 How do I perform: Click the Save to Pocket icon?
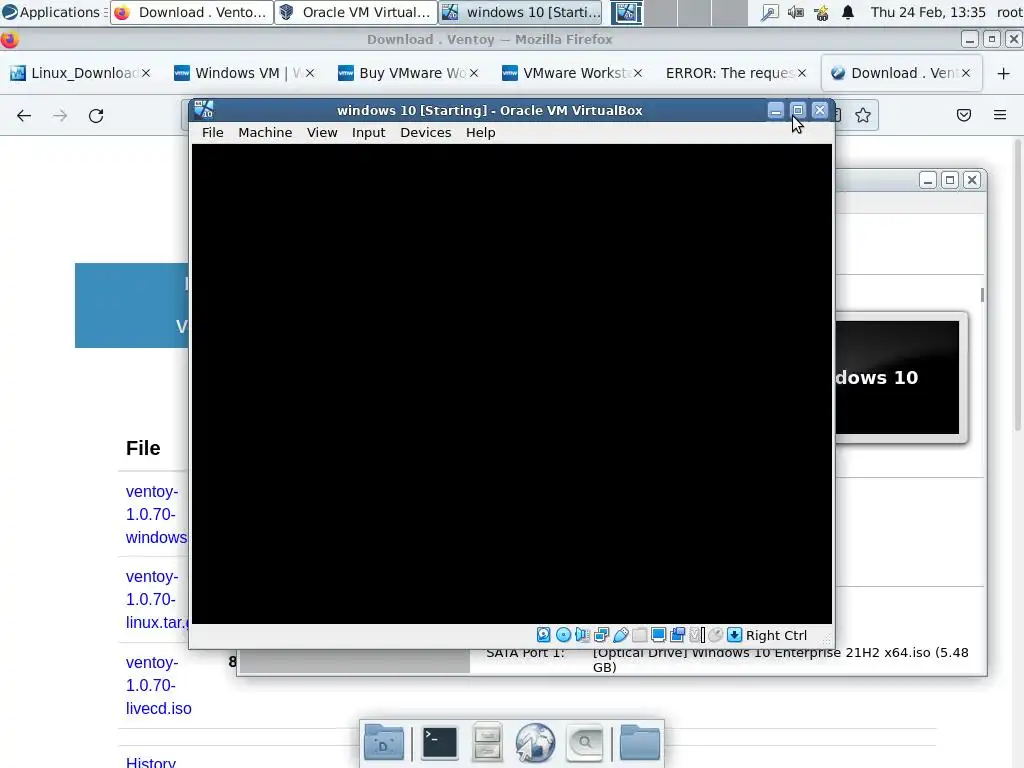click(964, 116)
